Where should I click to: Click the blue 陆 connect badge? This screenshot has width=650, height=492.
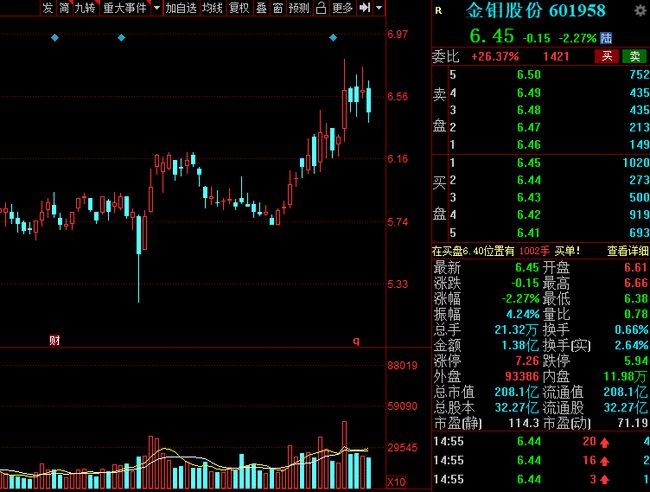(x=606, y=39)
